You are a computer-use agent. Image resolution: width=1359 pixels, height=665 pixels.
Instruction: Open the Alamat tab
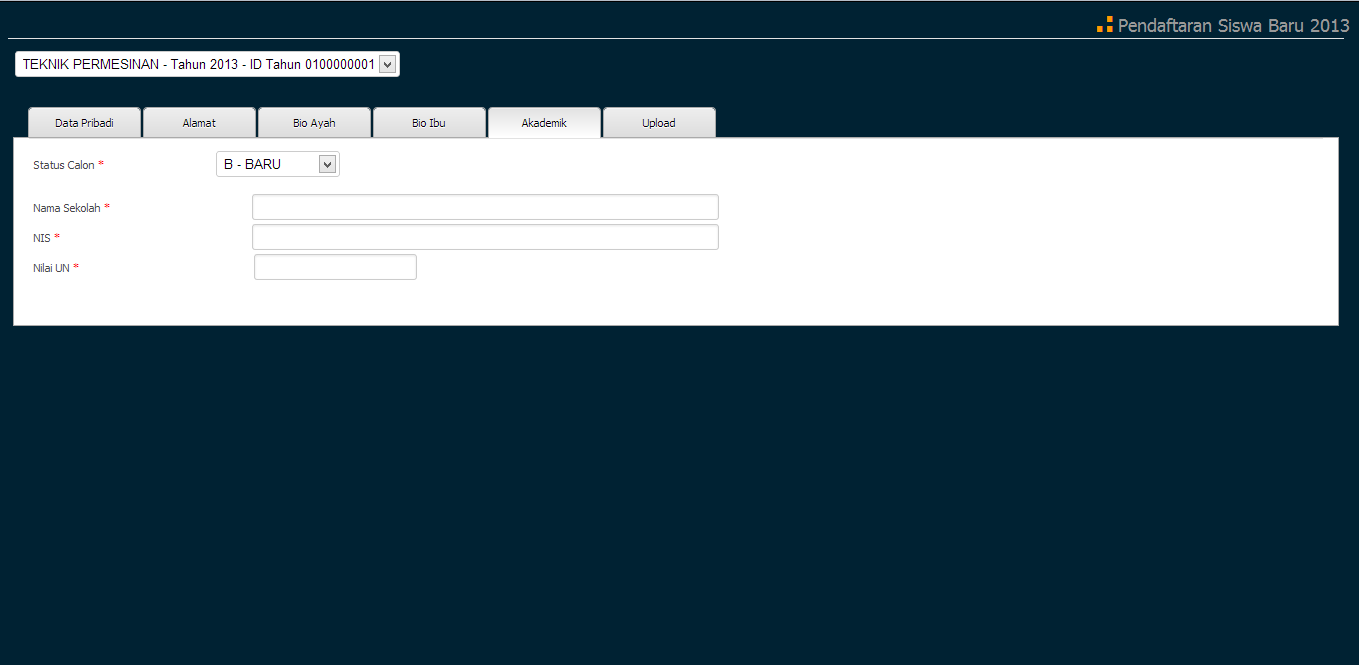(199, 122)
